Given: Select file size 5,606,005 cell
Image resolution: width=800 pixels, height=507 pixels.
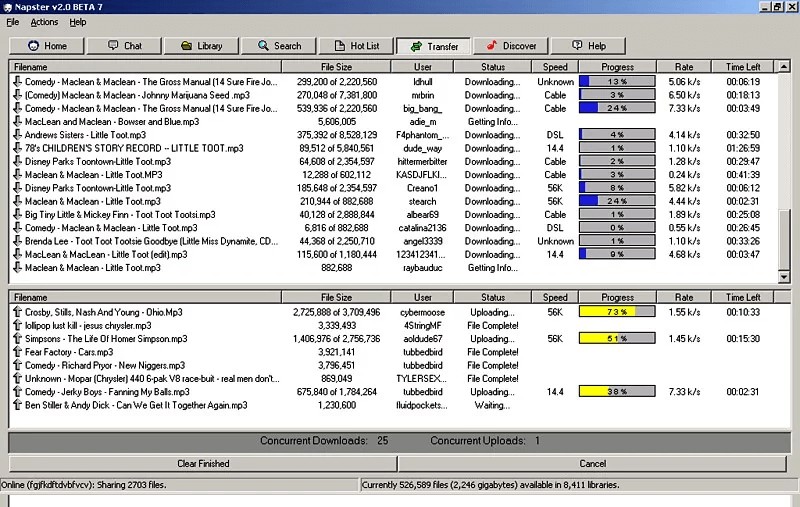Looking at the screenshot, I should [x=337, y=122].
